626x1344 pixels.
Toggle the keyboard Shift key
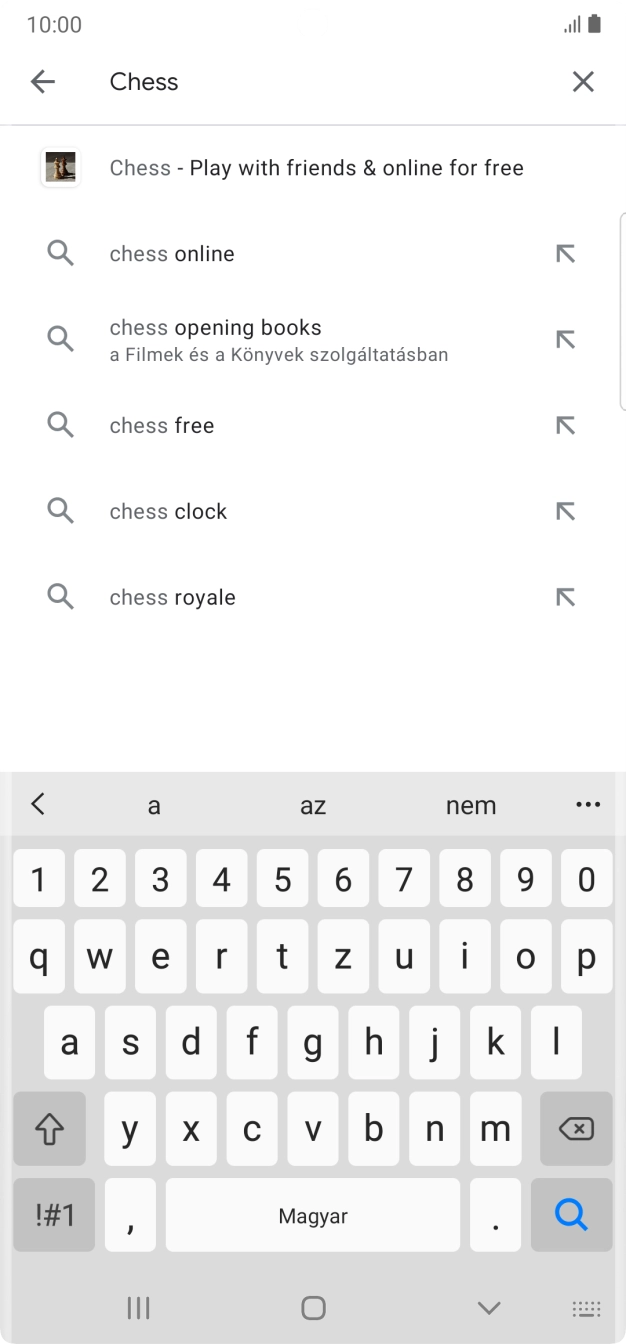coord(49,1129)
